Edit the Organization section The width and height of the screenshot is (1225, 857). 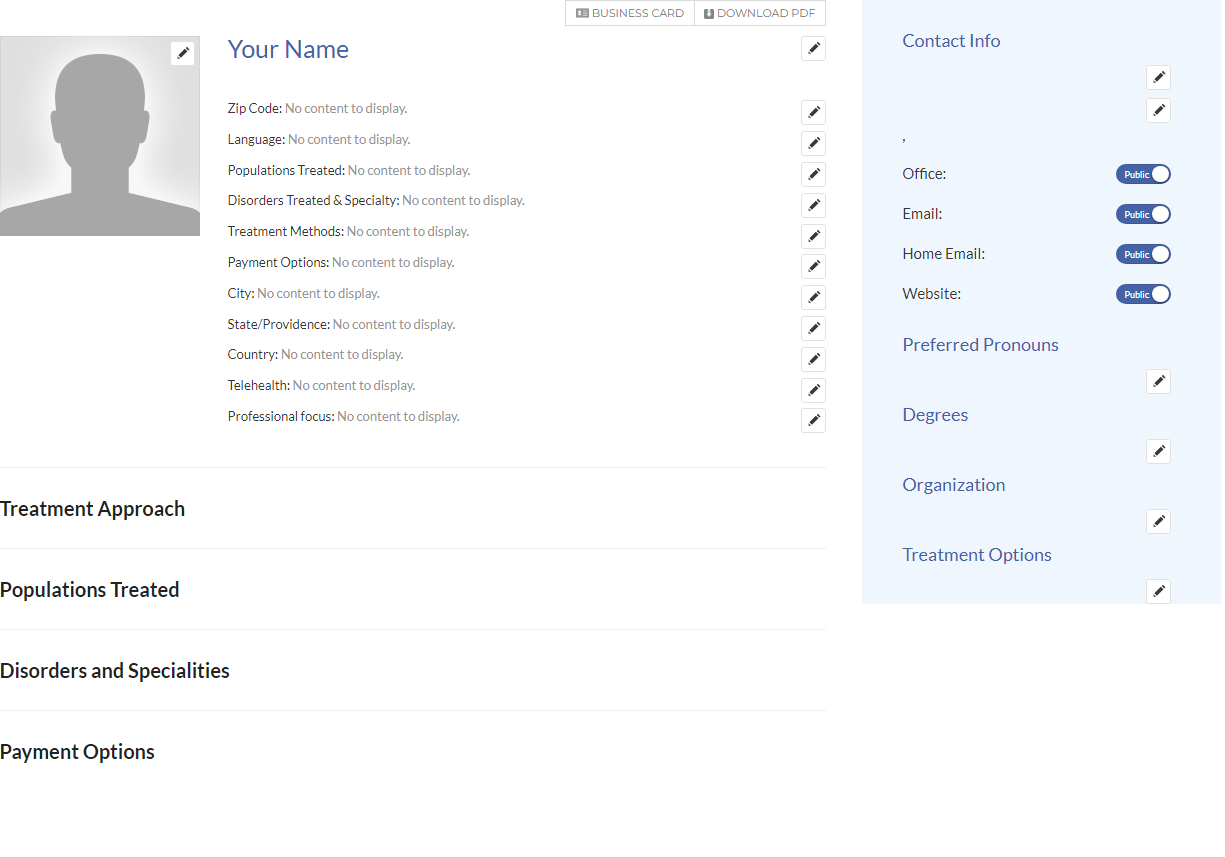click(1158, 522)
